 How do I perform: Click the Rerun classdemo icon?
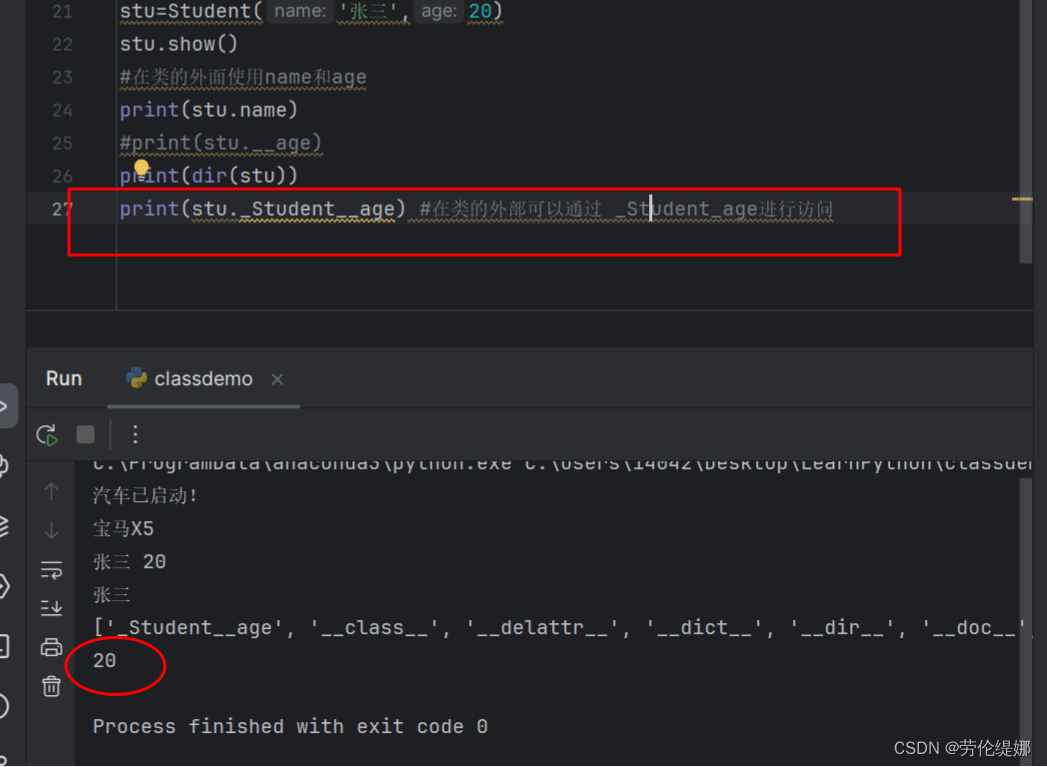click(x=47, y=435)
